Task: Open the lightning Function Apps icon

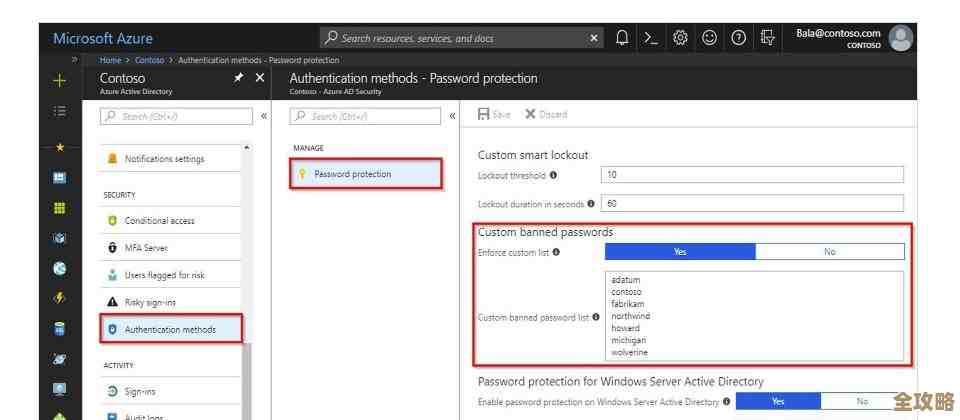Action: pos(59,298)
